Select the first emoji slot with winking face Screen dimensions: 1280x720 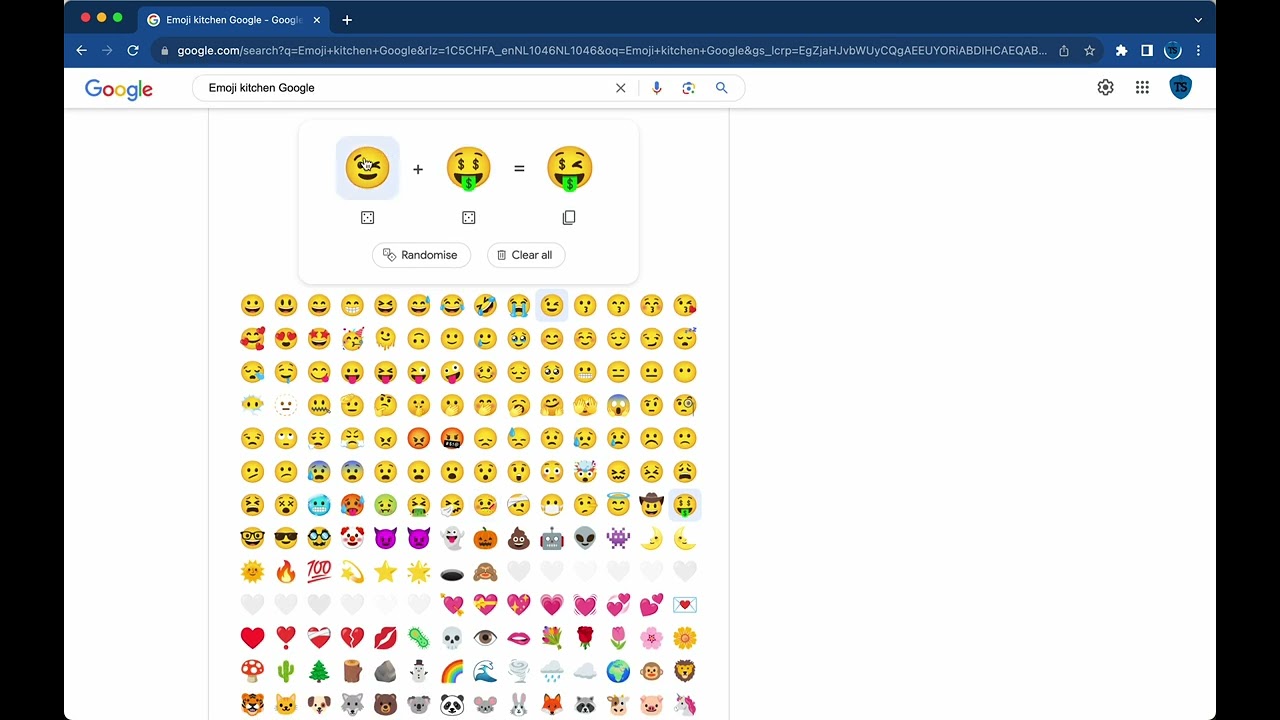pyautogui.click(x=367, y=168)
